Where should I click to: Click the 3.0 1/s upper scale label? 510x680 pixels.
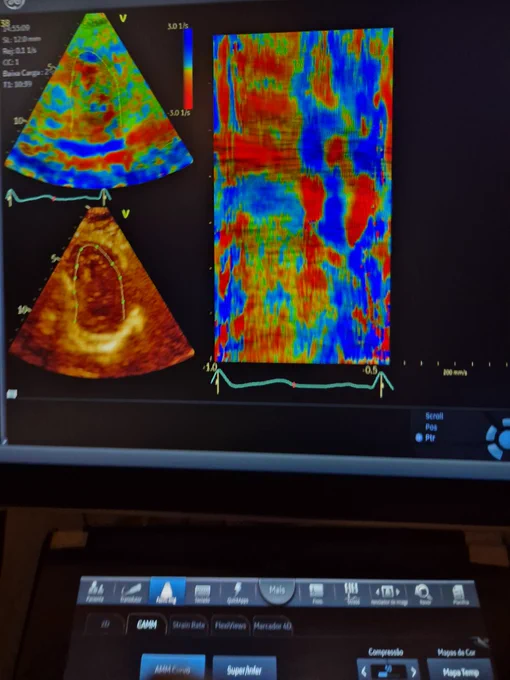click(178, 26)
